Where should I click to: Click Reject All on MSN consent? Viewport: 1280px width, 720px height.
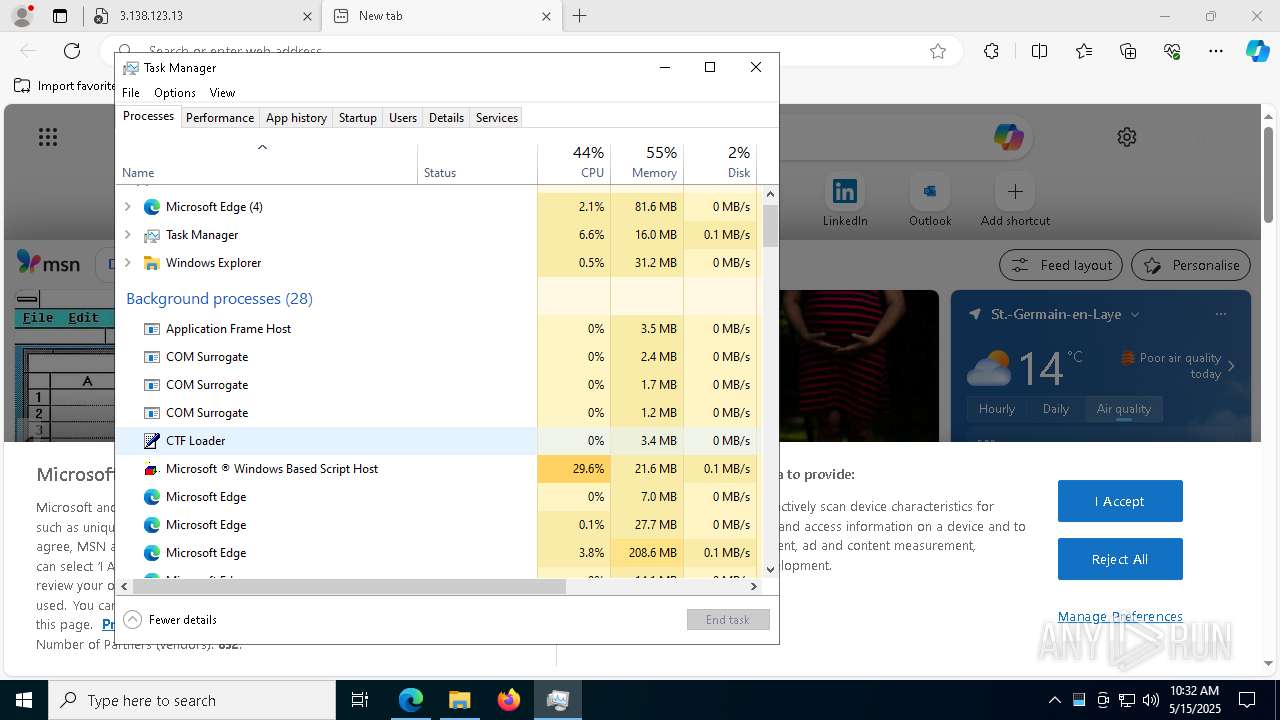tap(1120, 559)
